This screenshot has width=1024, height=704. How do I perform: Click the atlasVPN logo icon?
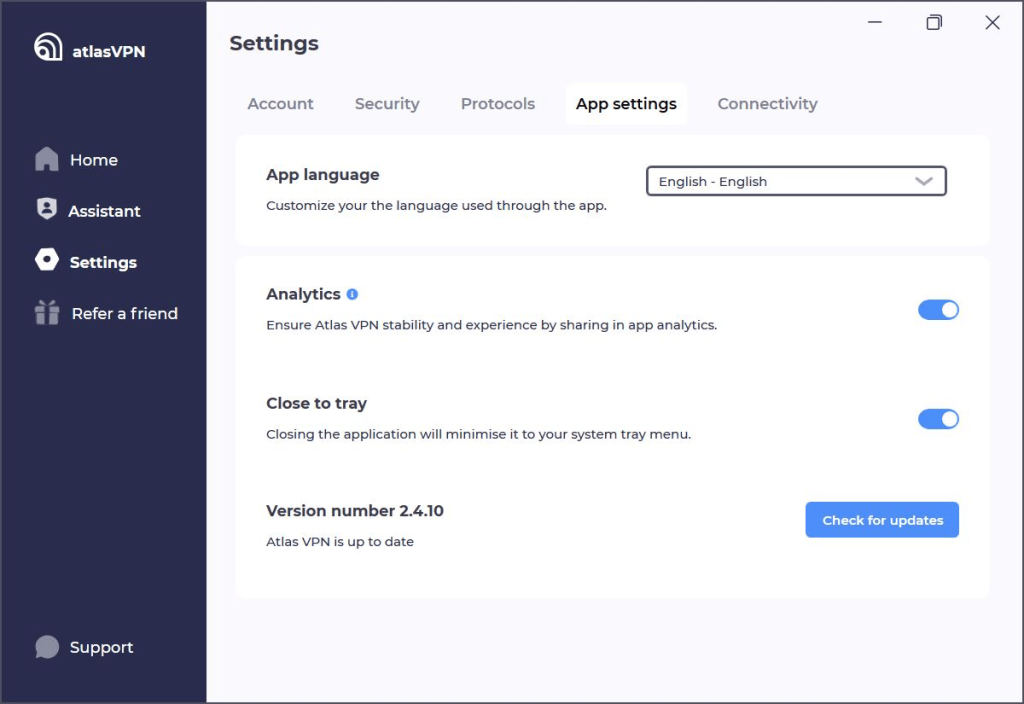(48, 46)
